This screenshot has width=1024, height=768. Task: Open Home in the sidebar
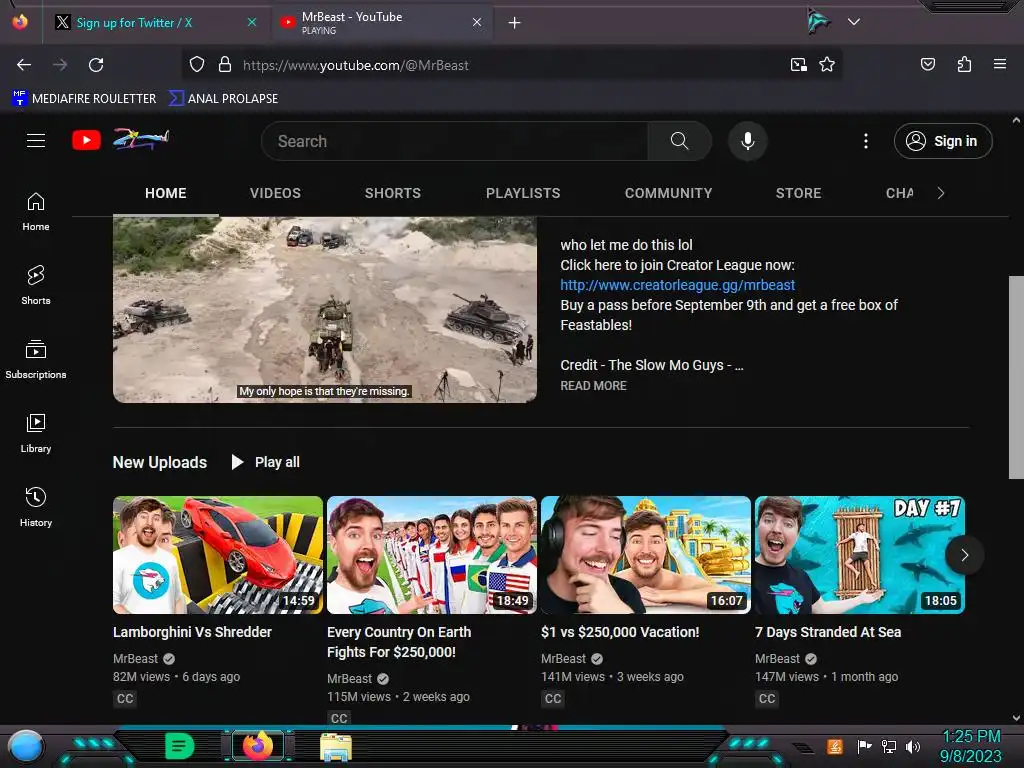pyautogui.click(x=36, y=212)
